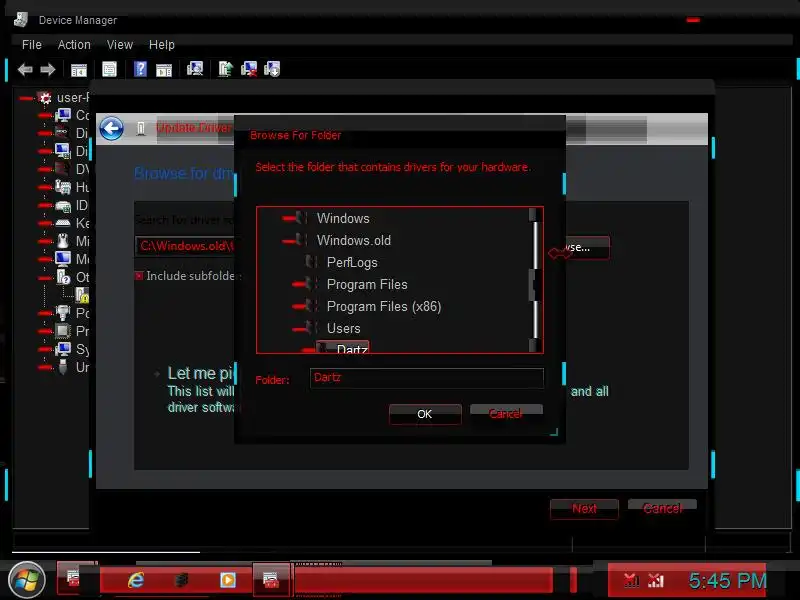Collapse the user- root node in Device Manager
This screenshot has width=800, height=600.
point(26,98)
